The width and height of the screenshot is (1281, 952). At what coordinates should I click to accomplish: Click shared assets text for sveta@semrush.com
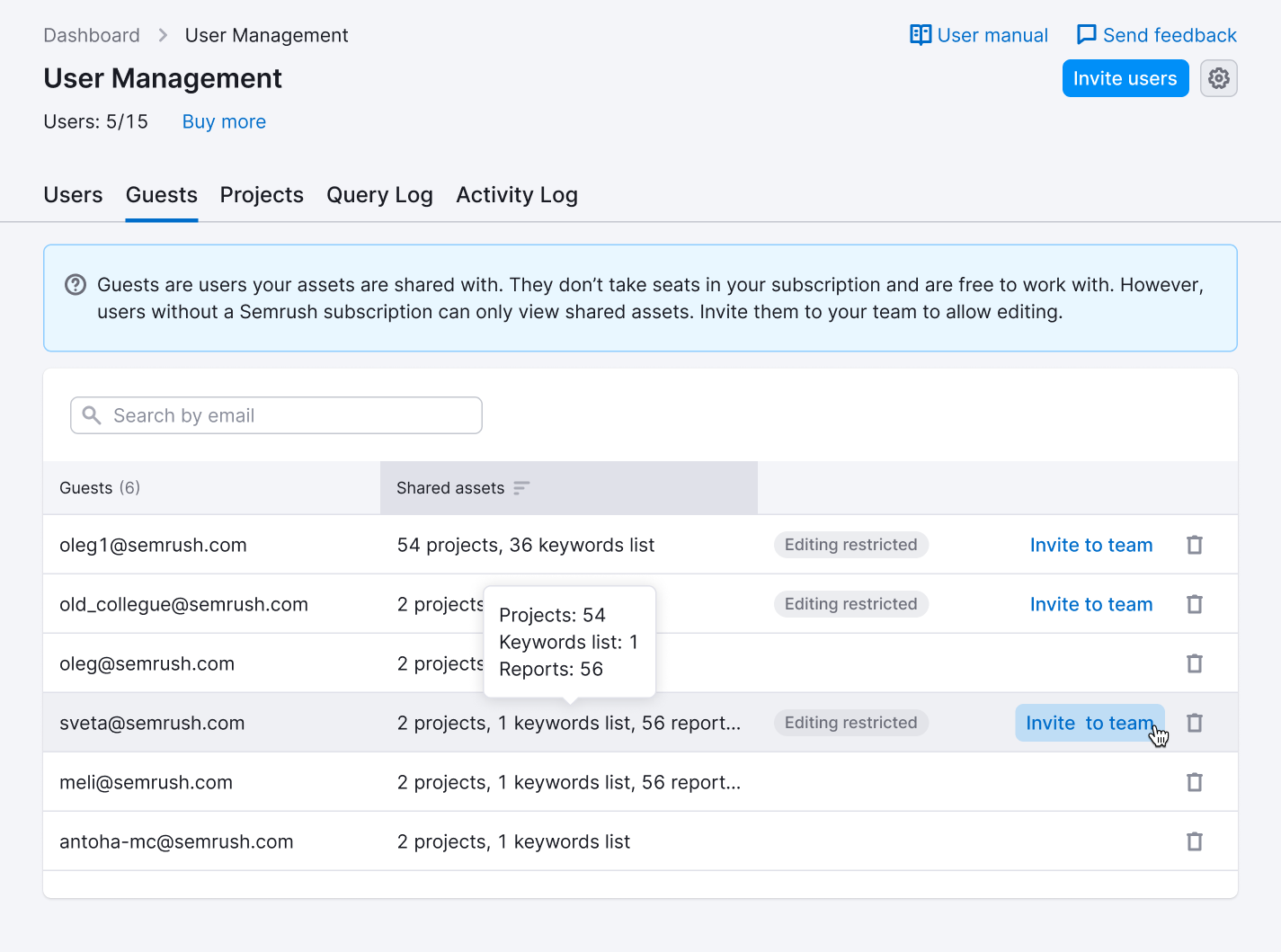569,723
